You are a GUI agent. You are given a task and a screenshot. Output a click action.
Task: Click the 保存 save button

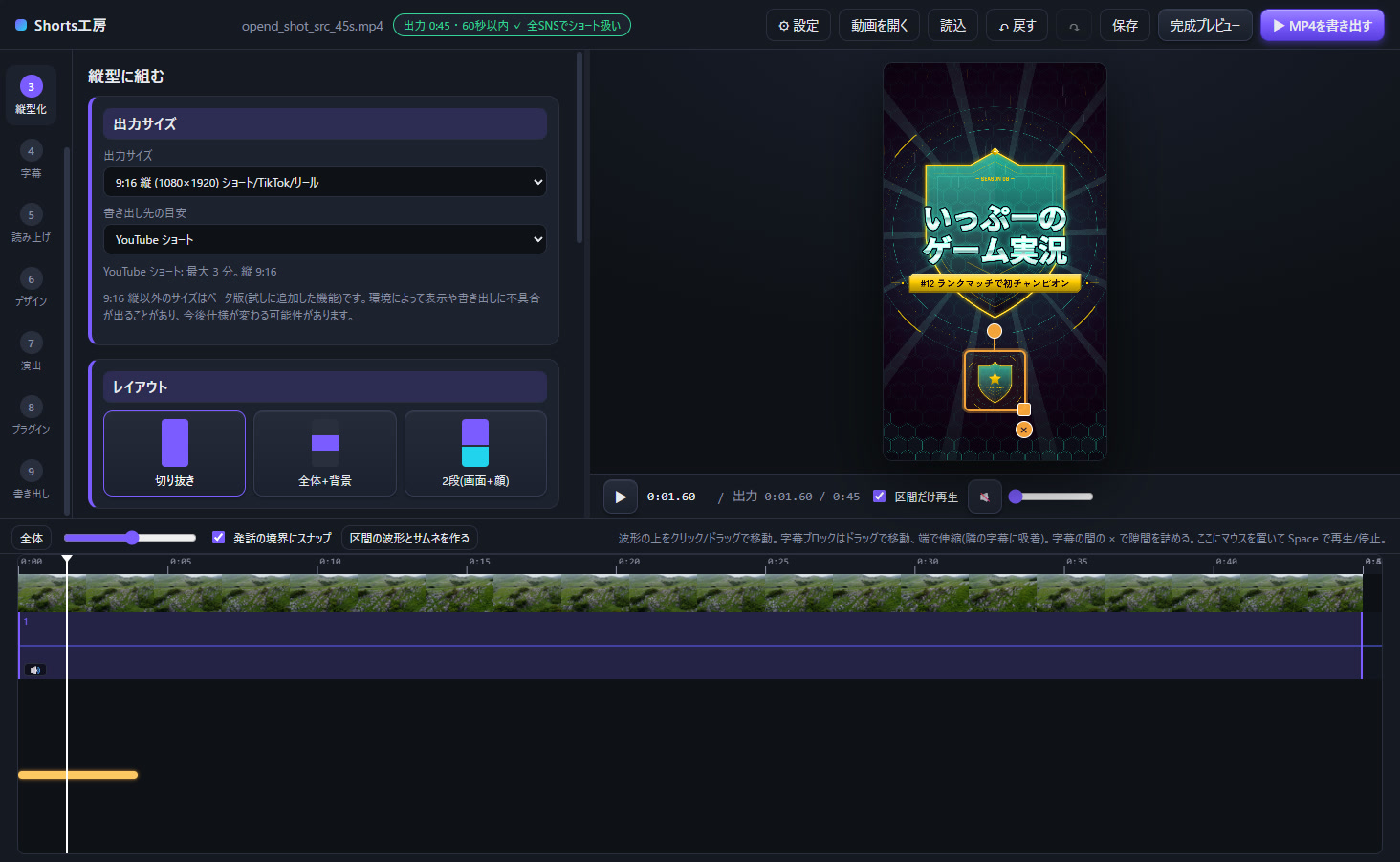click(x=1125, y=26)
